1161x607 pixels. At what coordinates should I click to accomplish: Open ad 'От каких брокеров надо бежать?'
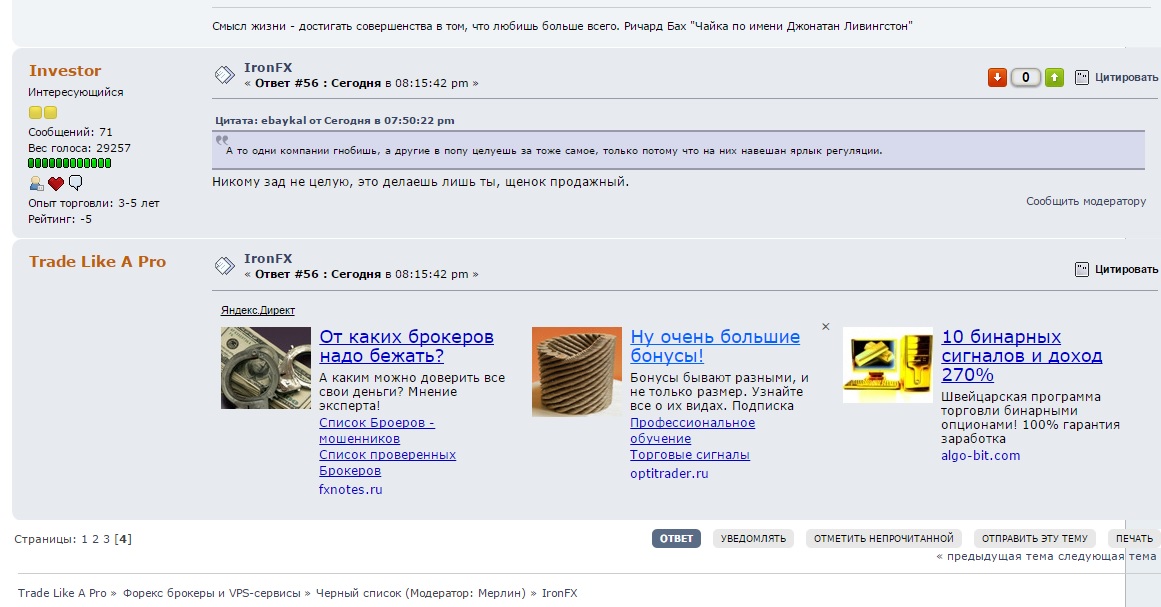tap(406, 346)
